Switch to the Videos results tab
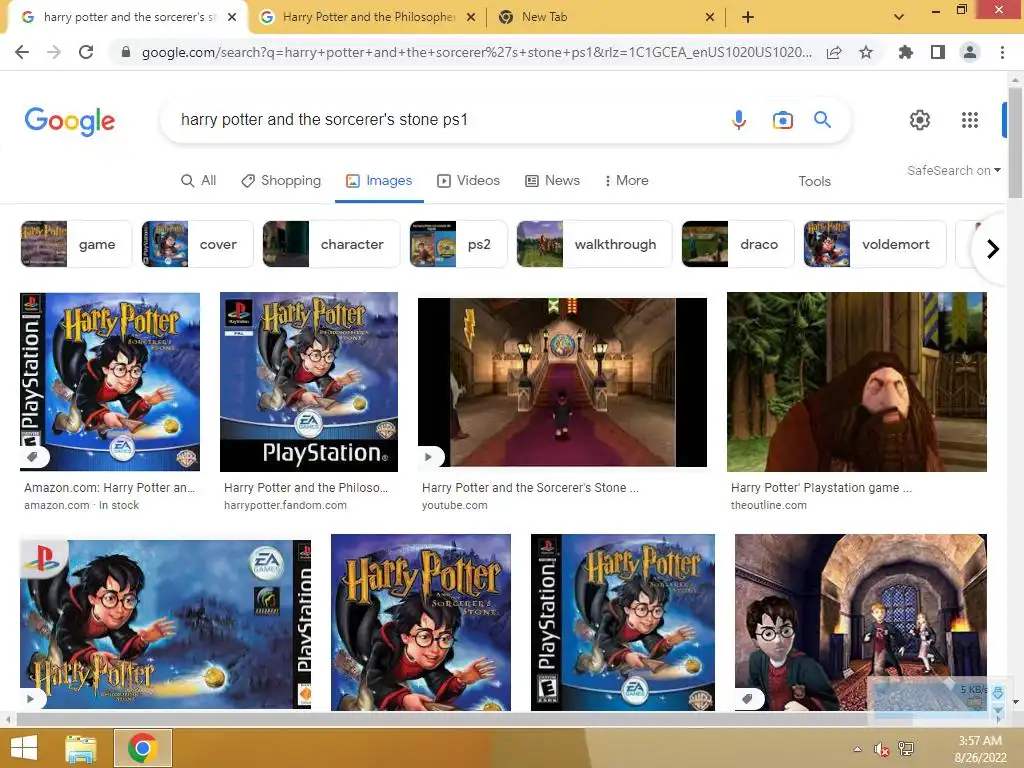Image resolution: width=1024 pixels, height=768 pixels. tap(468, 180)
